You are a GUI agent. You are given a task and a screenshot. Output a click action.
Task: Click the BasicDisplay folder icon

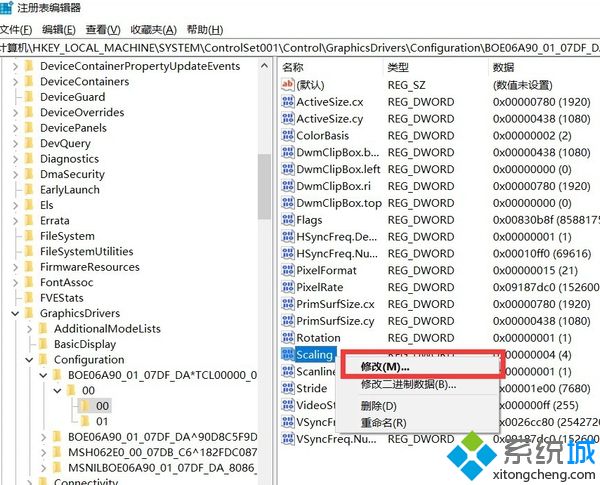[x=43, y=344]
